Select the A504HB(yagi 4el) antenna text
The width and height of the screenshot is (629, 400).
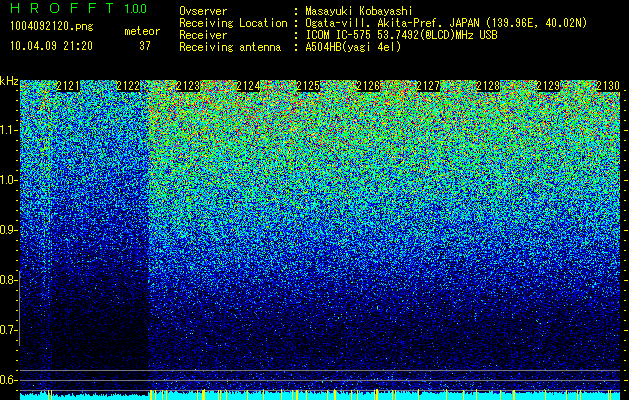click(x=353, y=47)
